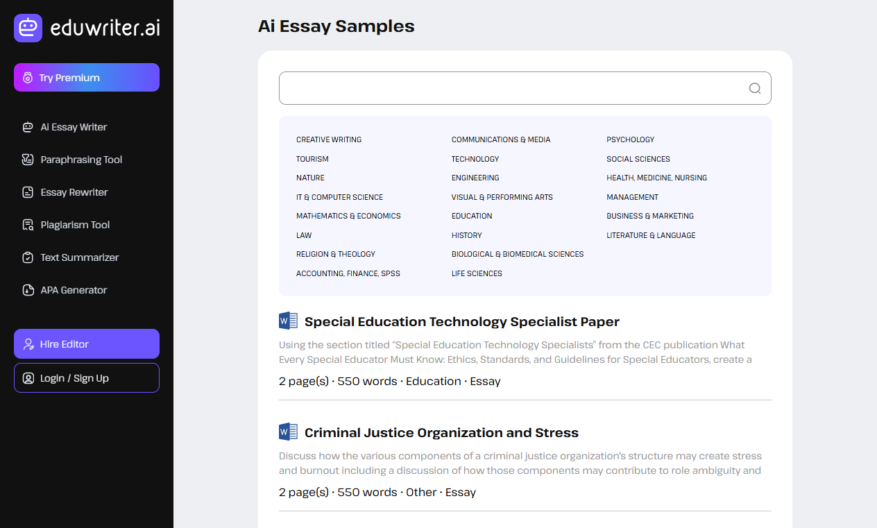Select IT & Computer Science category
This screenshot has height=528, width=877.
click(x=340, y=197)
